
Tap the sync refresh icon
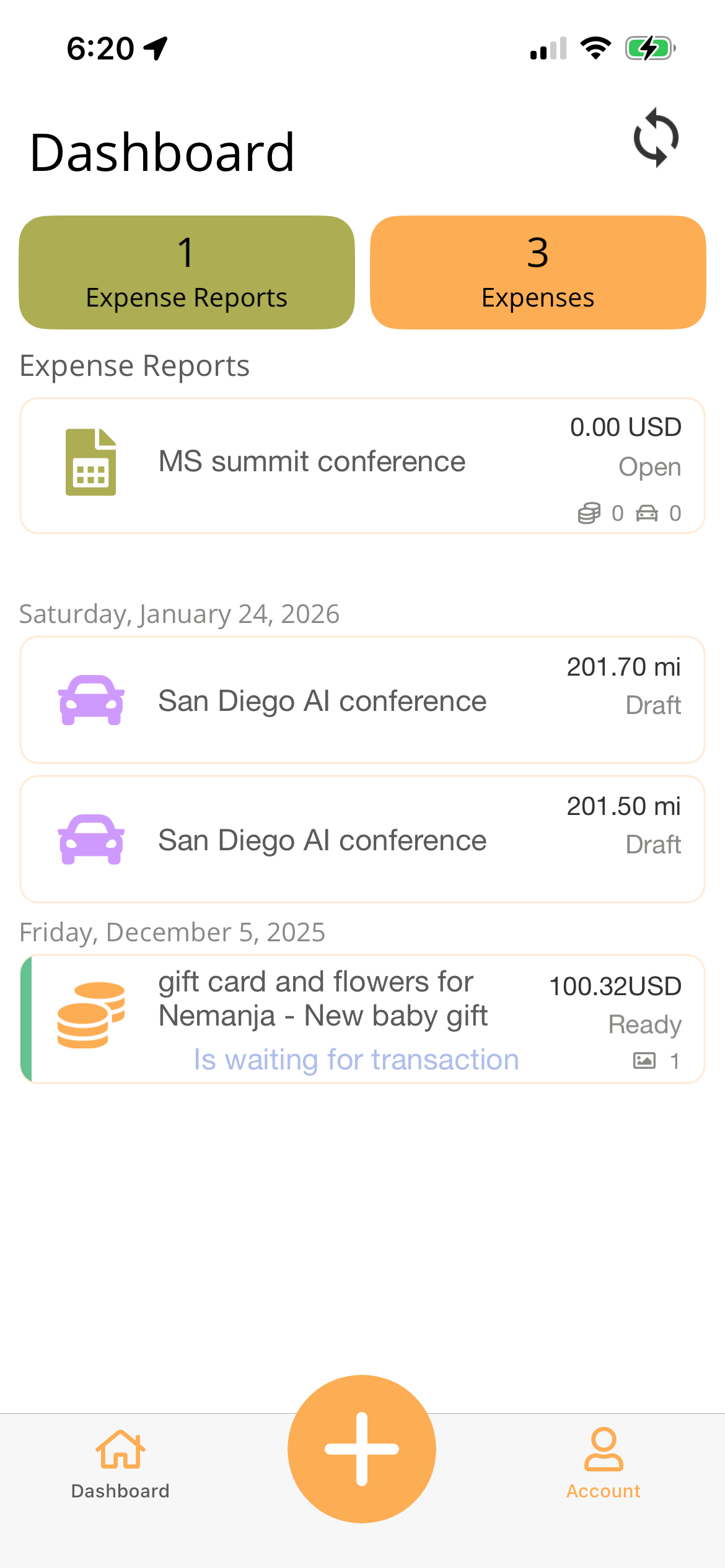pos(656,137)
